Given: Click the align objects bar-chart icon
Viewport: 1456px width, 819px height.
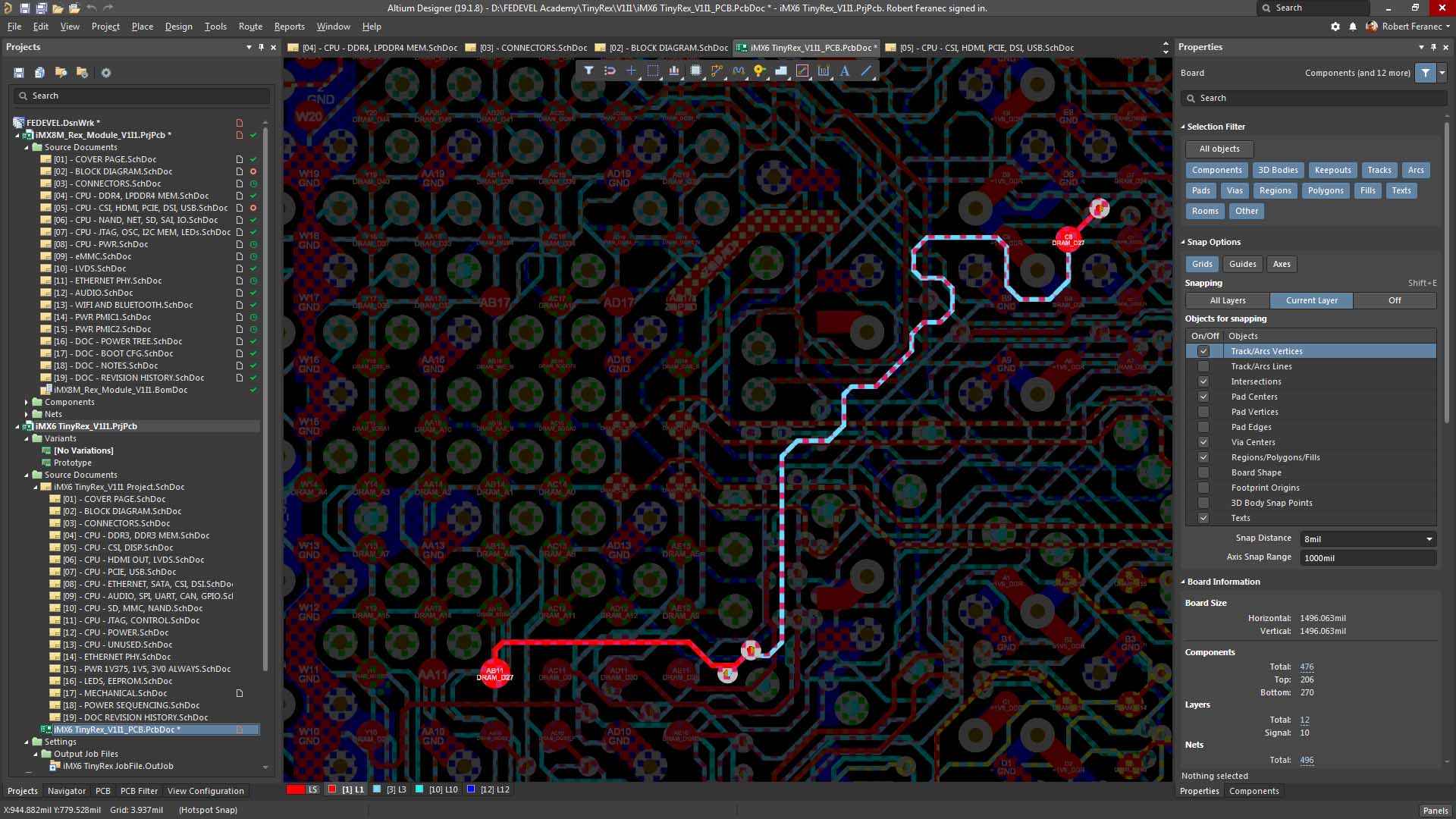Looking at the screenshot, I should [x=673, y=71].
